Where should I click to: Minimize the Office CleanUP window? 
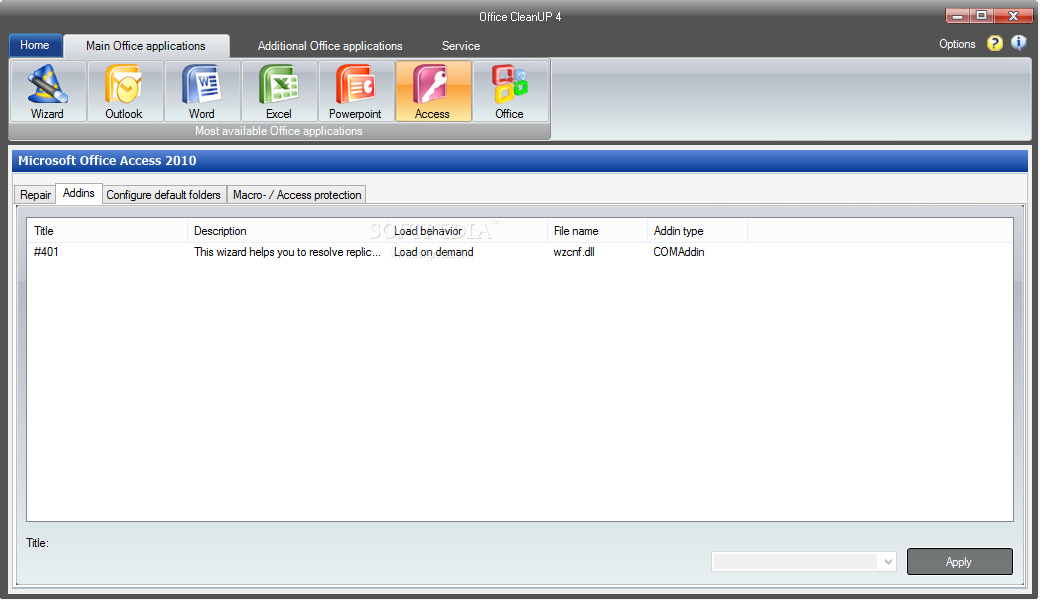[957, 15]
